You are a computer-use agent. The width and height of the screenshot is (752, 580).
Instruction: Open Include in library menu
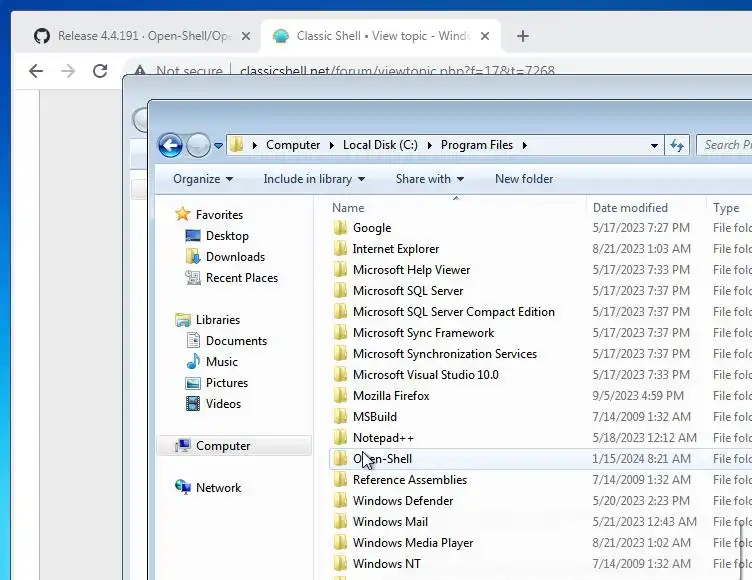coord(314,179)
